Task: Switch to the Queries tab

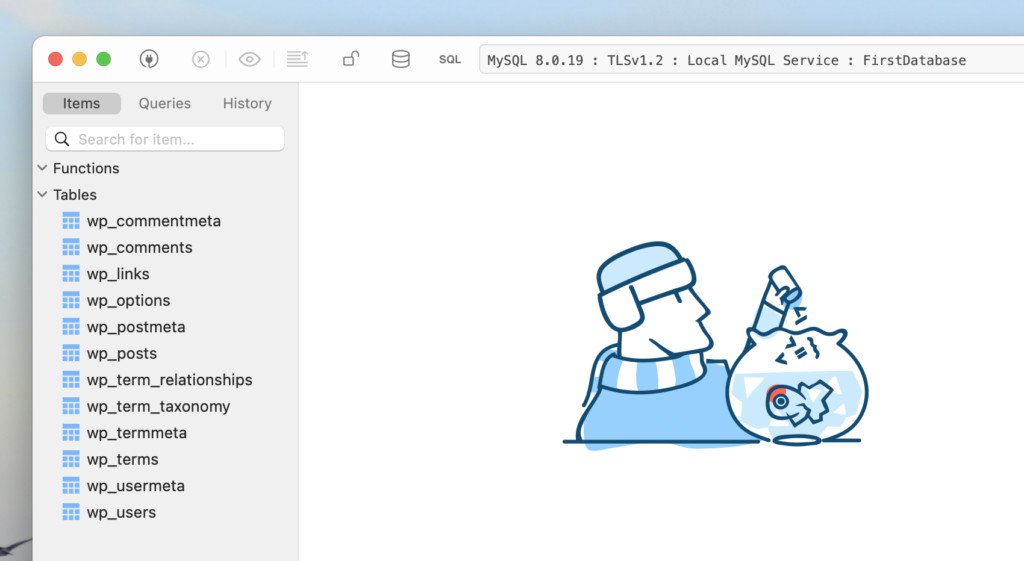Action: tap(165, 103)
